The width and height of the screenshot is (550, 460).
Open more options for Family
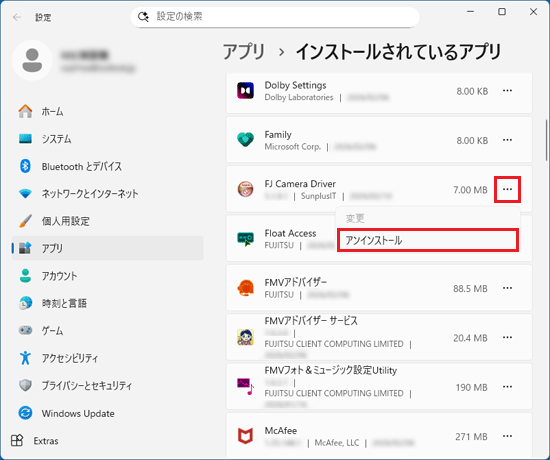tap(507, 140)
